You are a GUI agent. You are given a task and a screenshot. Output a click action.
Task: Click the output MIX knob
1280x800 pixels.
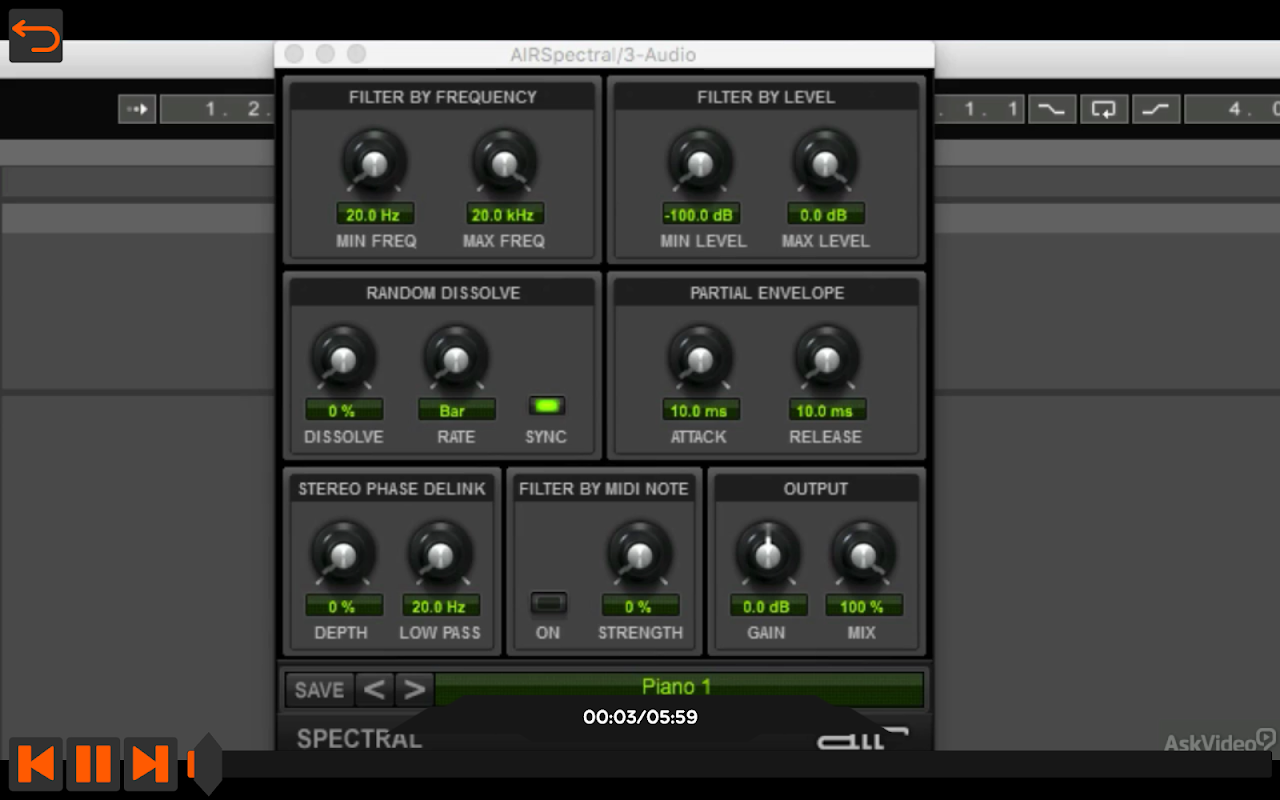[x=863, y=554]
